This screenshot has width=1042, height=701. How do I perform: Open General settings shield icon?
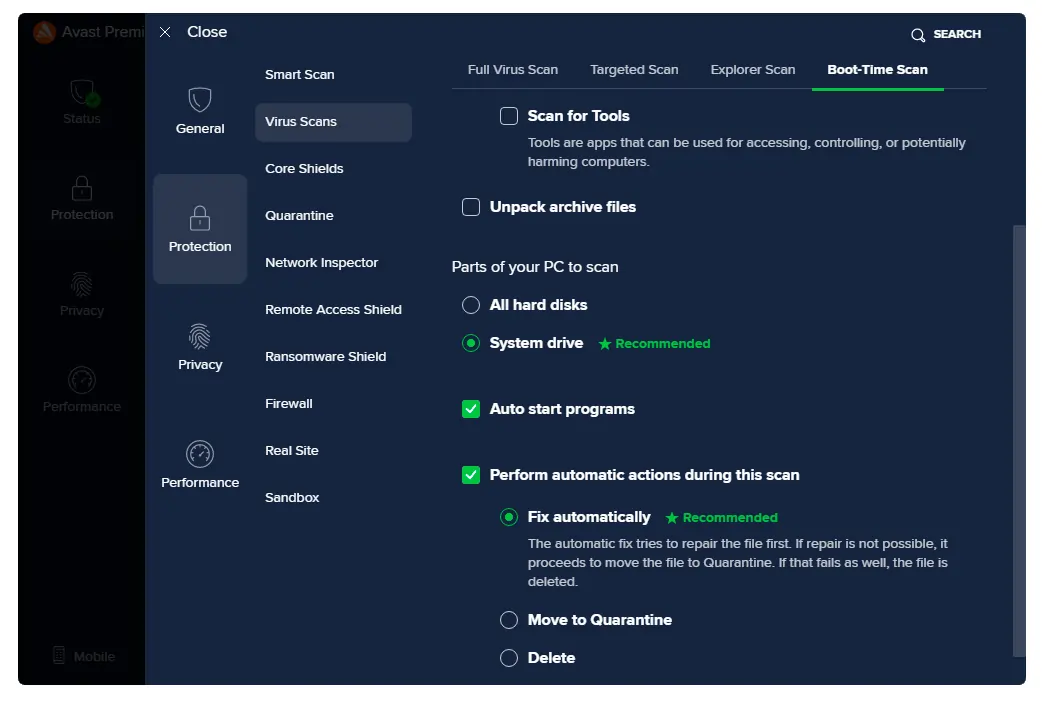pos(200,100)
